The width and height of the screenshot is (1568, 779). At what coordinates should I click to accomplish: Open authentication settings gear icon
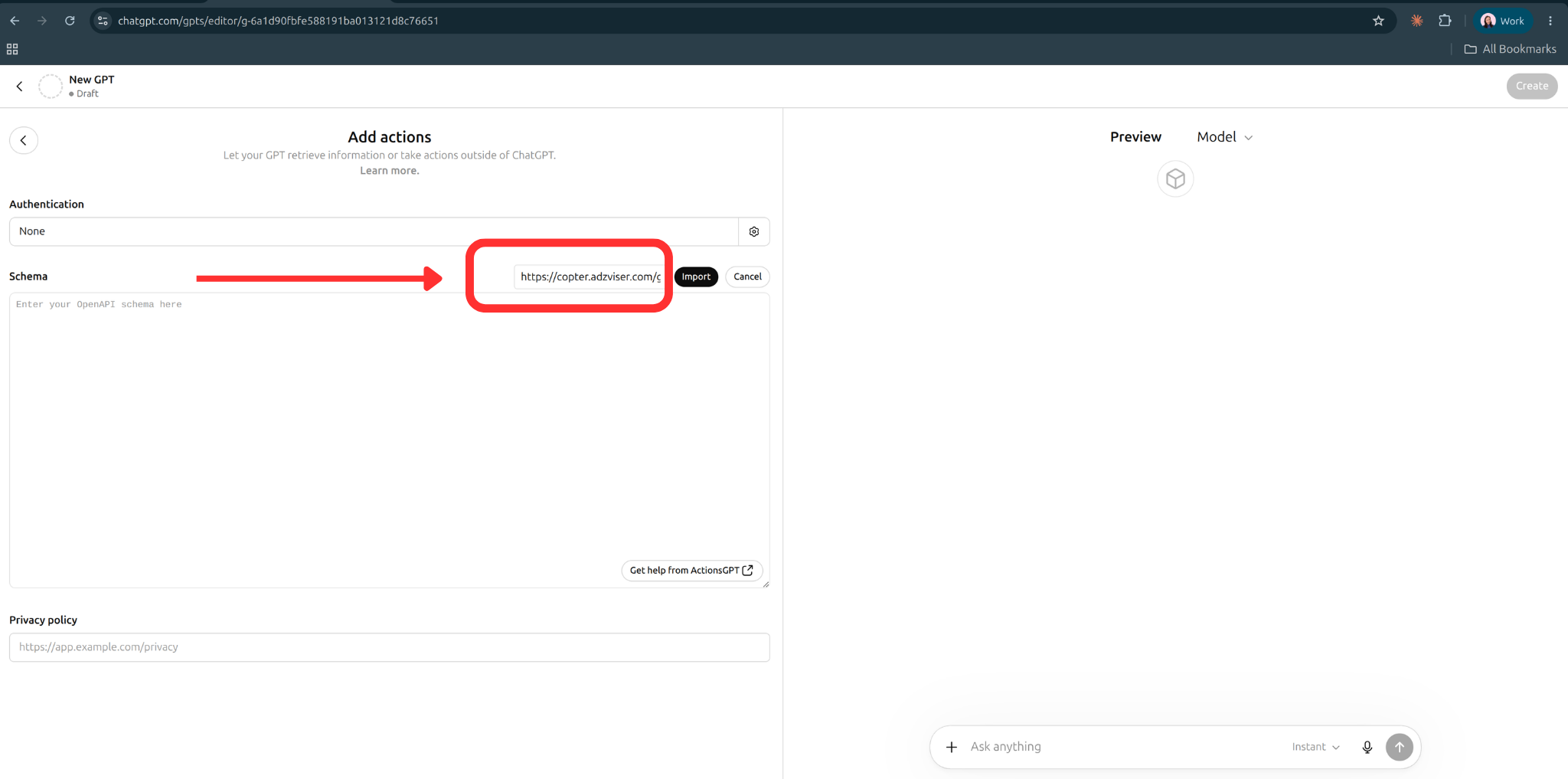754,231
